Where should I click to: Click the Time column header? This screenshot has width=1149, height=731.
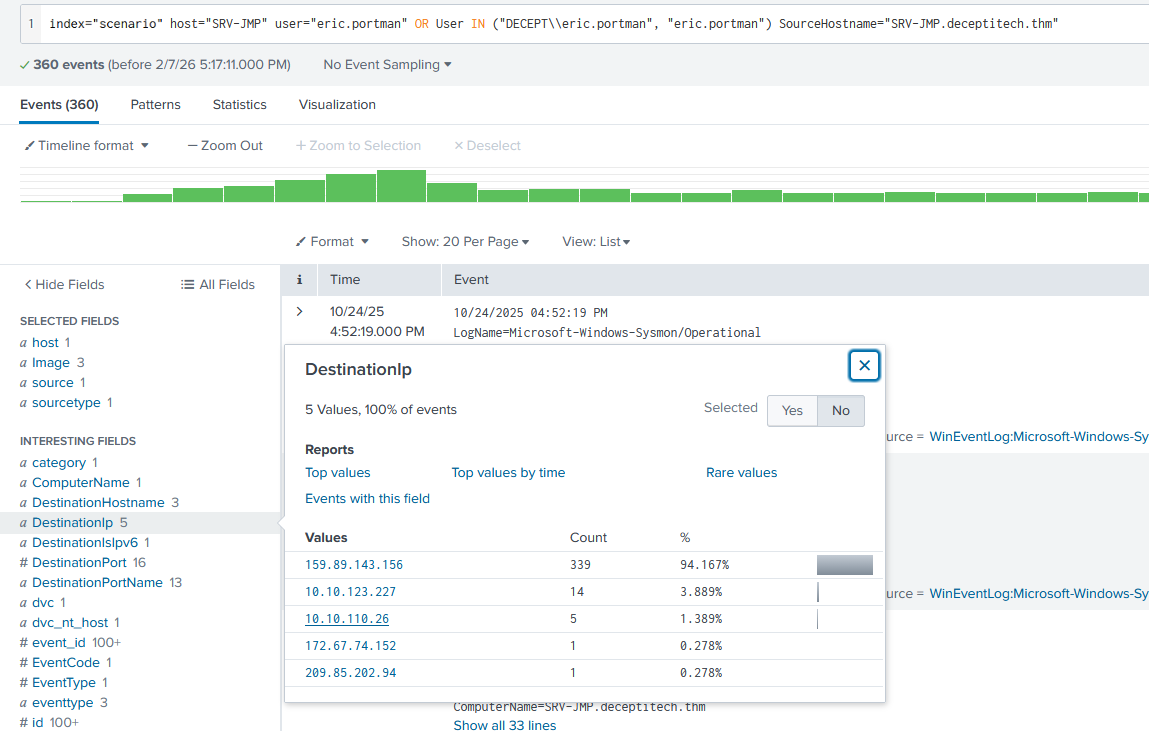[345, 280]
